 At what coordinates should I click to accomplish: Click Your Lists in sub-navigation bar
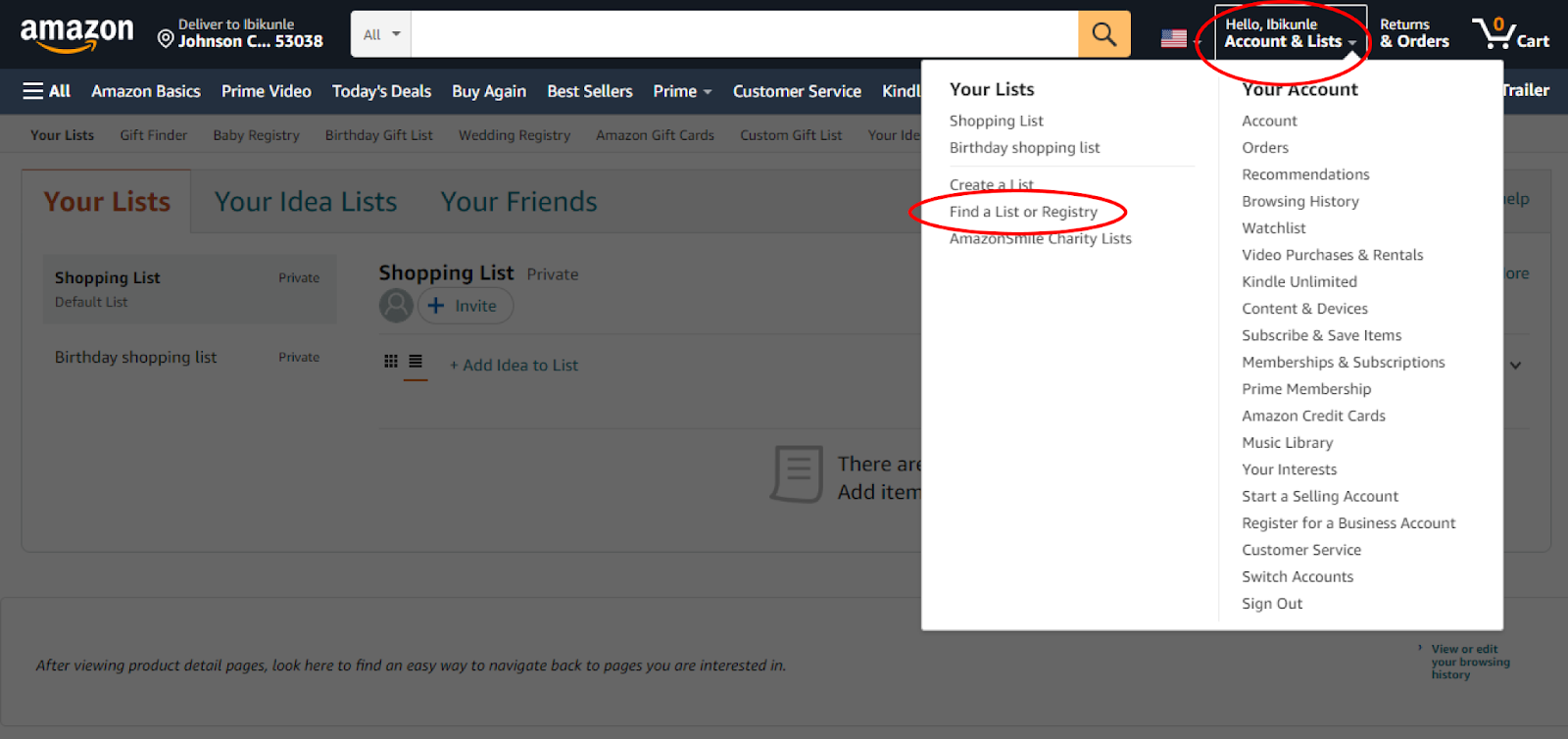[62, 135]
